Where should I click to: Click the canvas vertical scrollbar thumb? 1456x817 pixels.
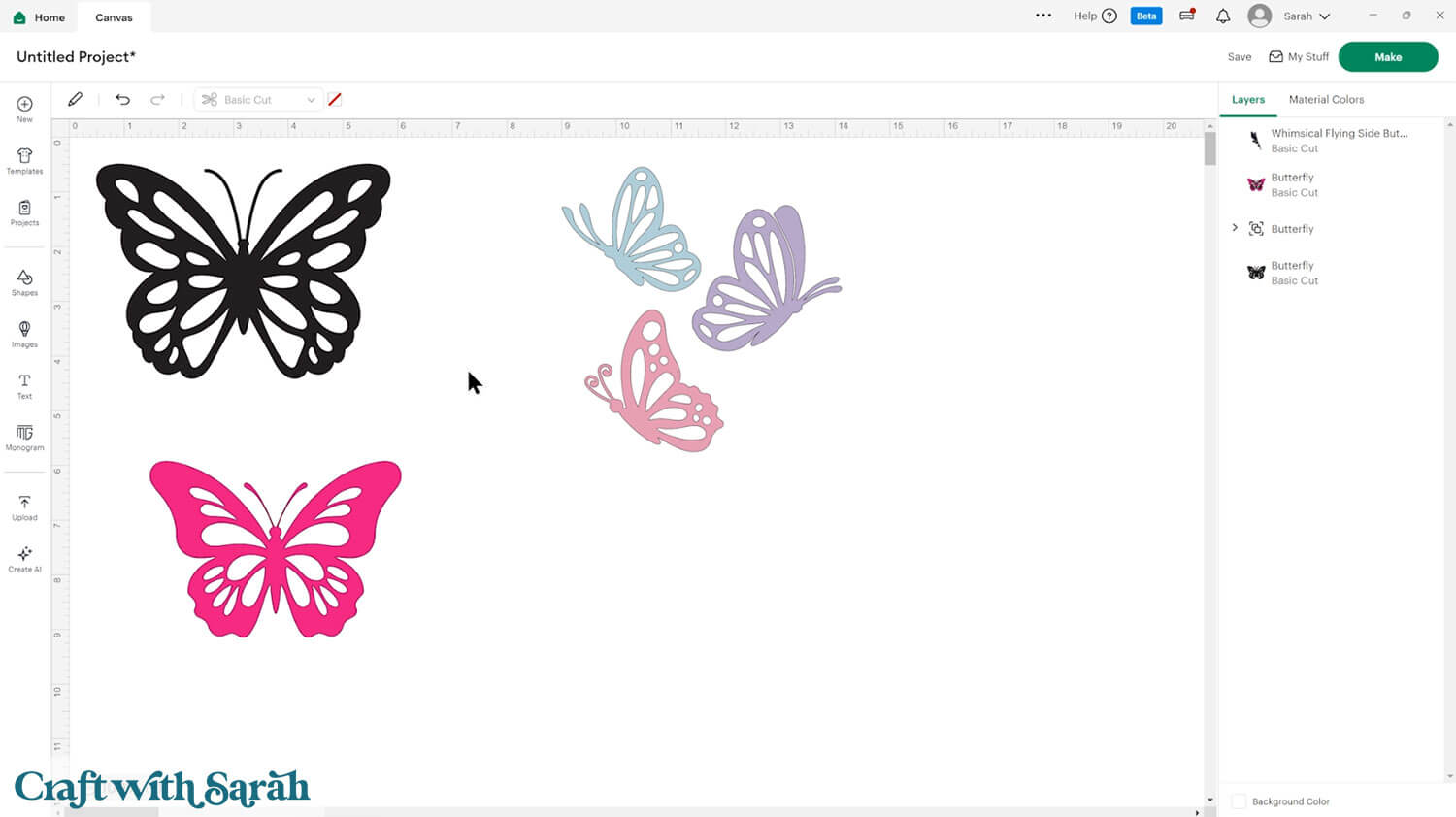point(1209,148)
